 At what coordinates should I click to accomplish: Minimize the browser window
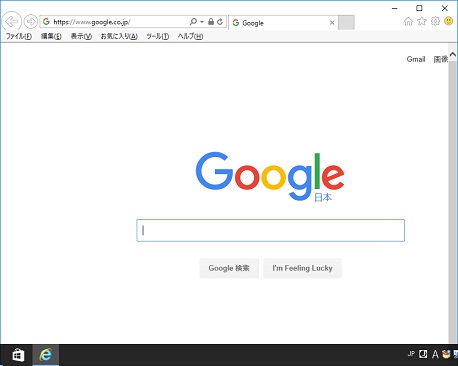395,8
